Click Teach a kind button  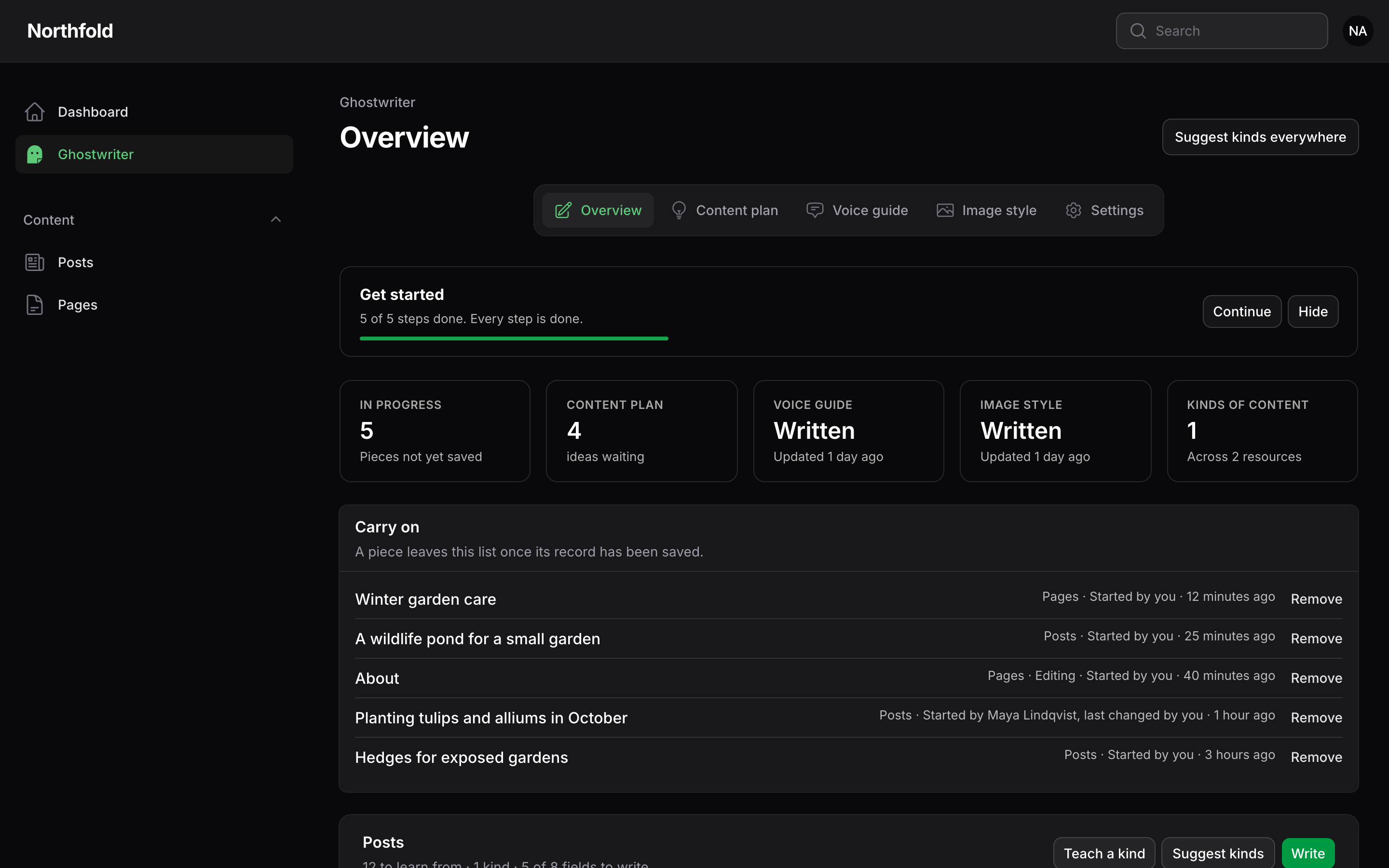[1104, 853]
